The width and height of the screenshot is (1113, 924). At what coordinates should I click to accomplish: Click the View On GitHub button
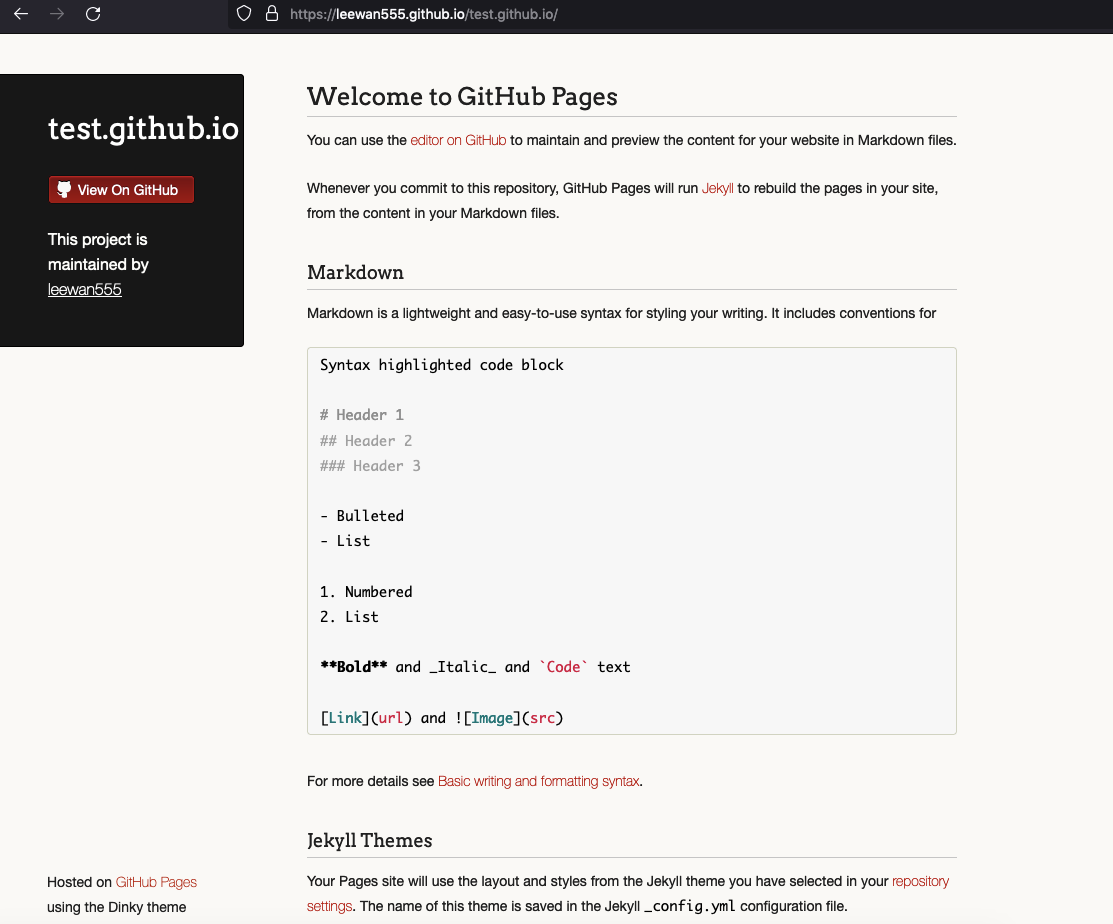coord(121,189)
